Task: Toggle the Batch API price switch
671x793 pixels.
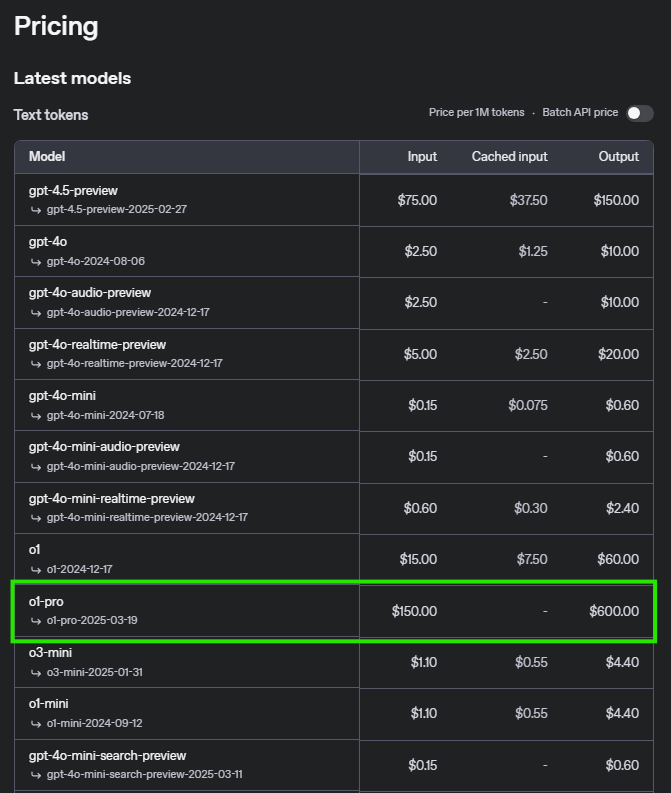Action: [640, 113]
